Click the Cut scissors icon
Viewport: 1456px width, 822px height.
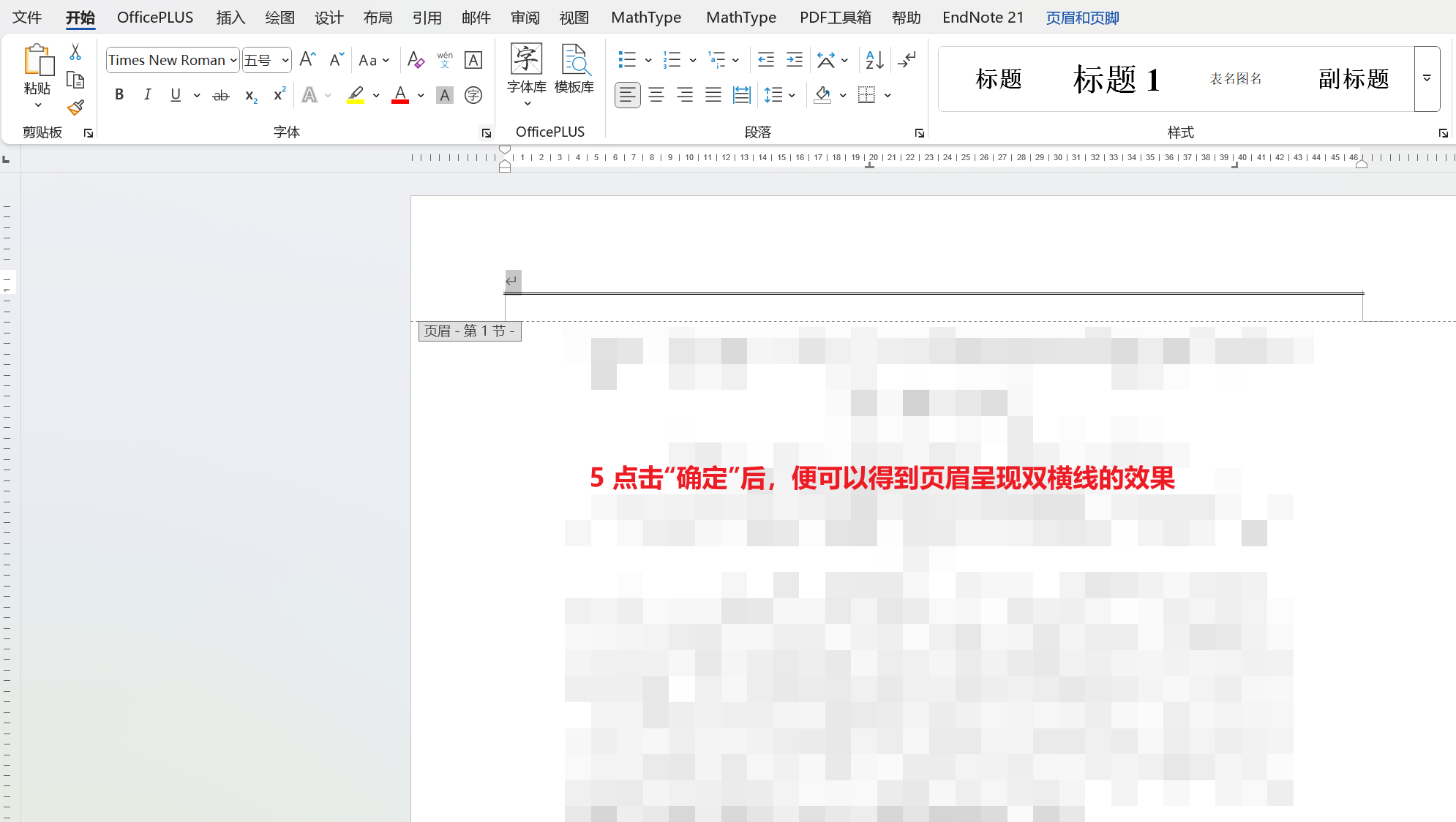pos(75,53)
